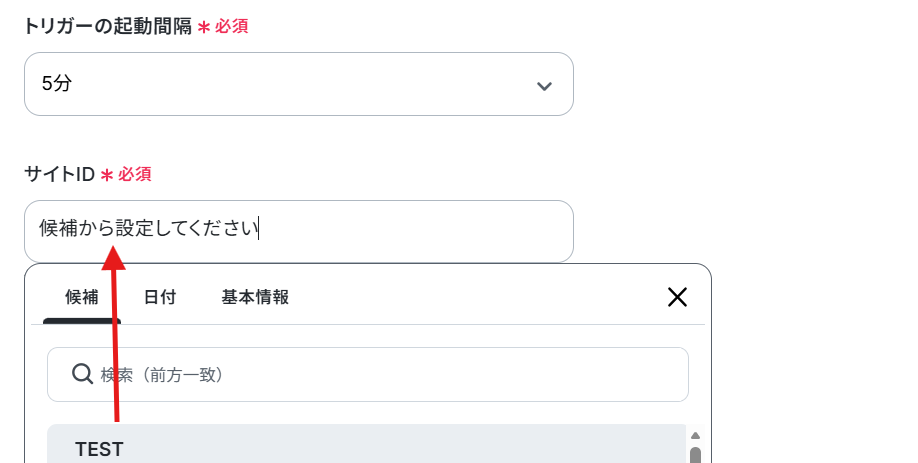Click the magnifier search icon
Image resolution: width=918 pixels, height=463 pixels.
[83, 374]
